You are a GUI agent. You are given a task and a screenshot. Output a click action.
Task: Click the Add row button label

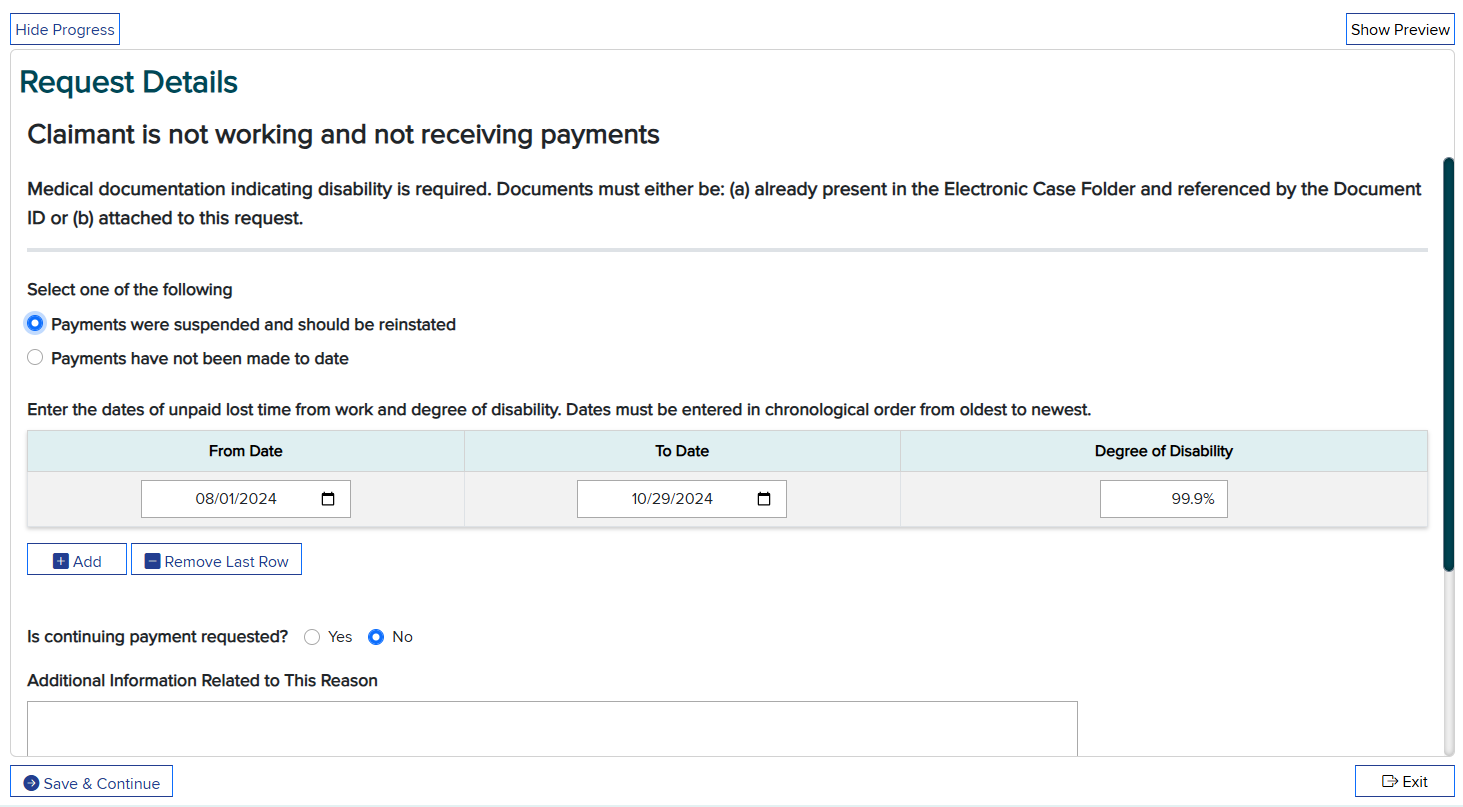(x=87, y=562)
